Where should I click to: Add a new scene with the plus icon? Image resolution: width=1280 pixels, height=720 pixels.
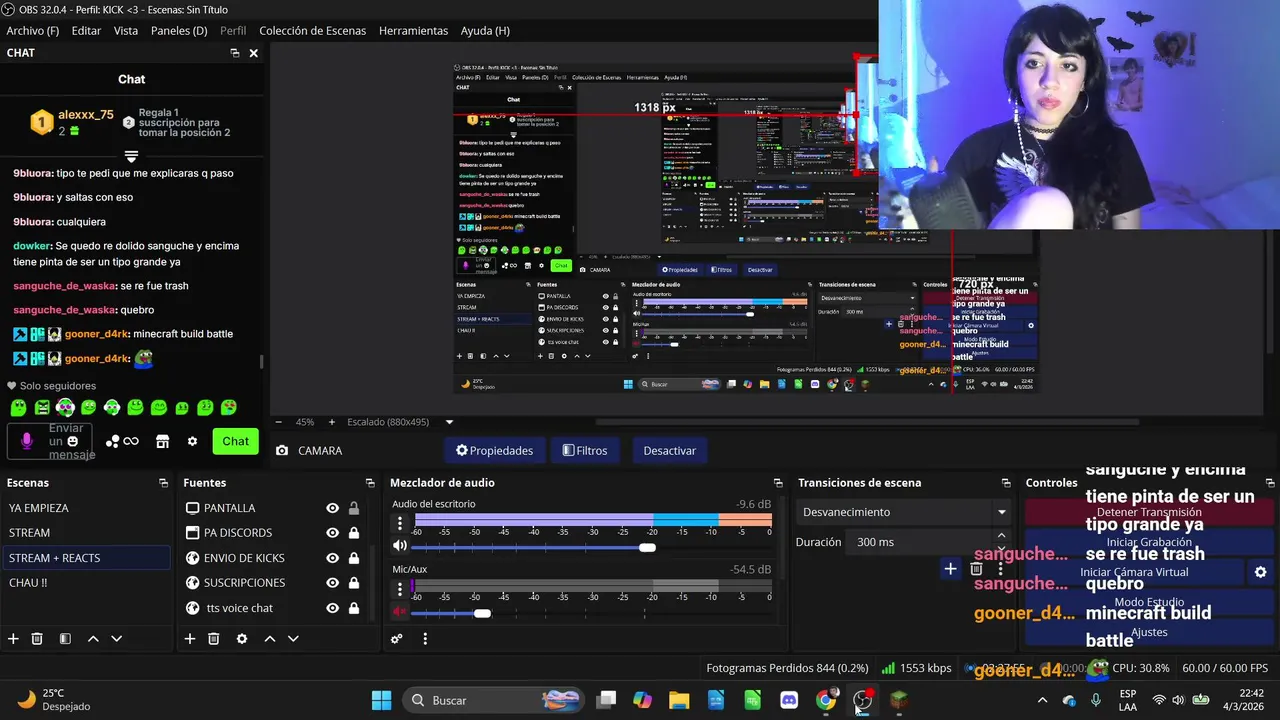[13, 638]
